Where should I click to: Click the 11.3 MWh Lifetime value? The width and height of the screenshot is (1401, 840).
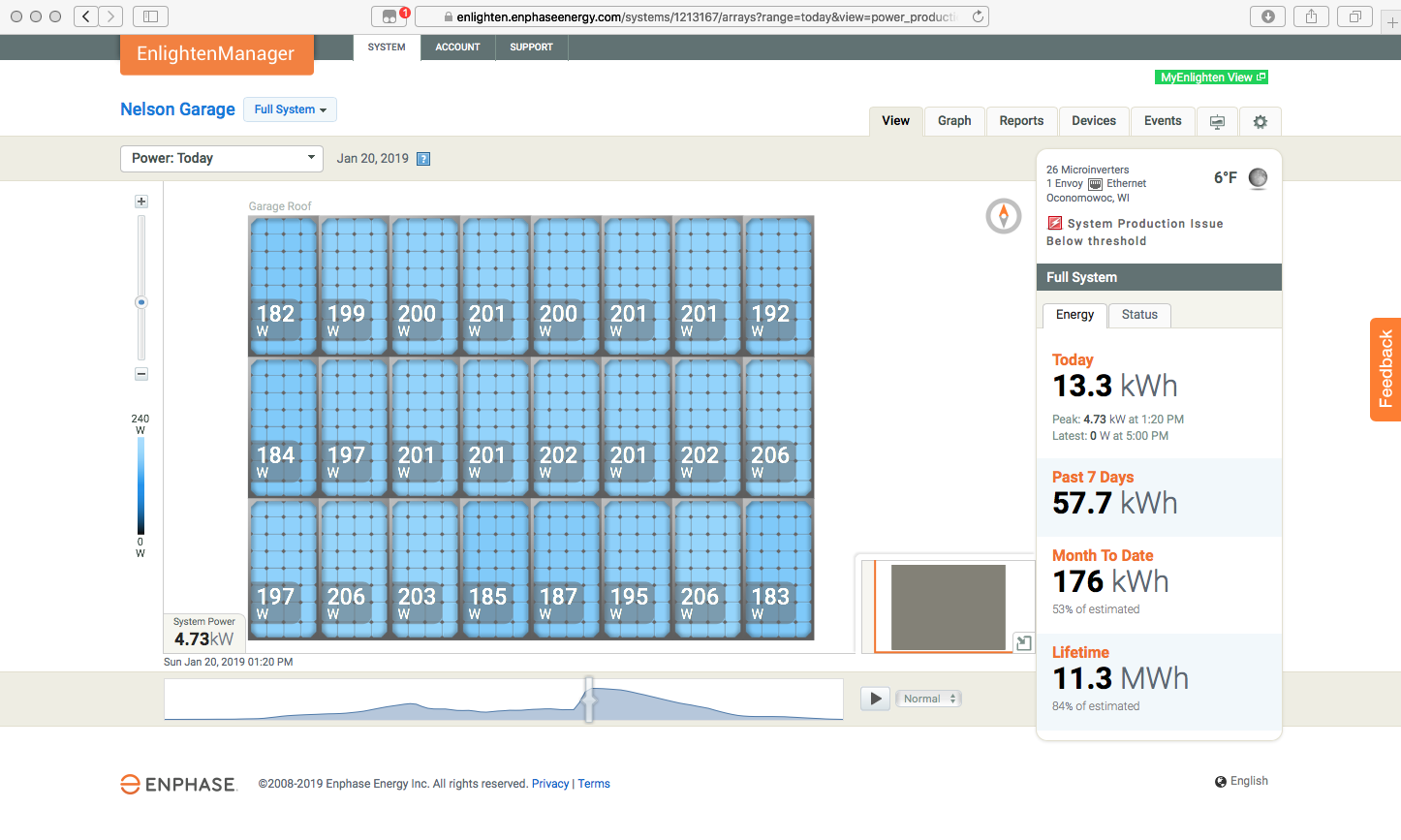tap(1120, 678)
